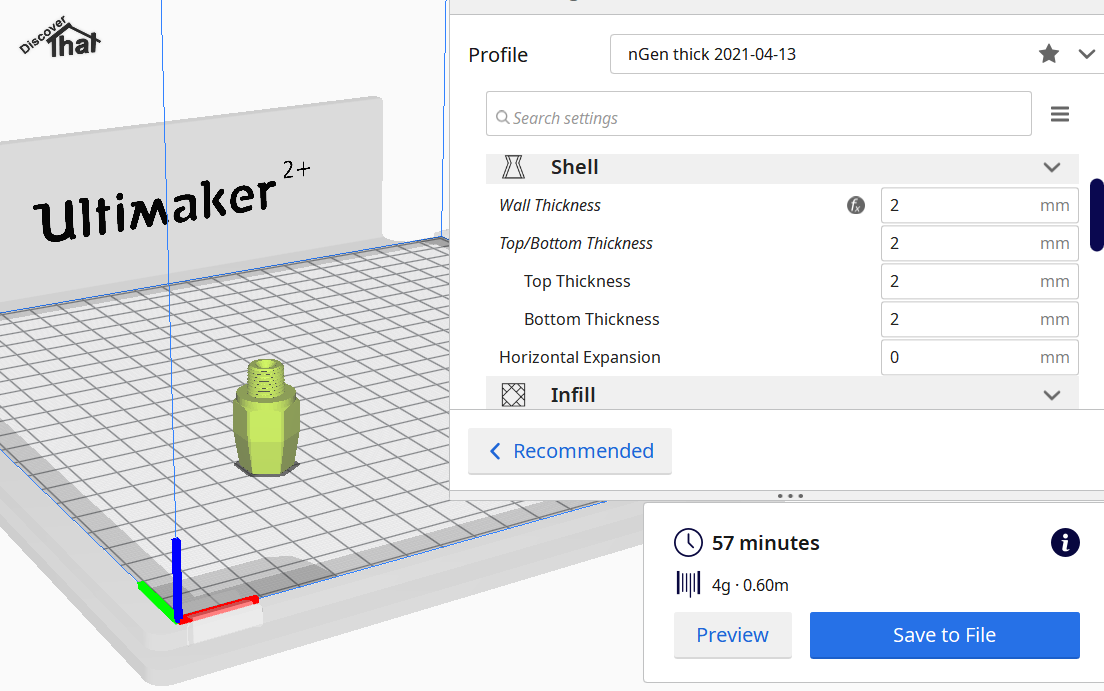1104x691 pixels.
Task: Click the settings panel resize handle dots
Action: 790,496
